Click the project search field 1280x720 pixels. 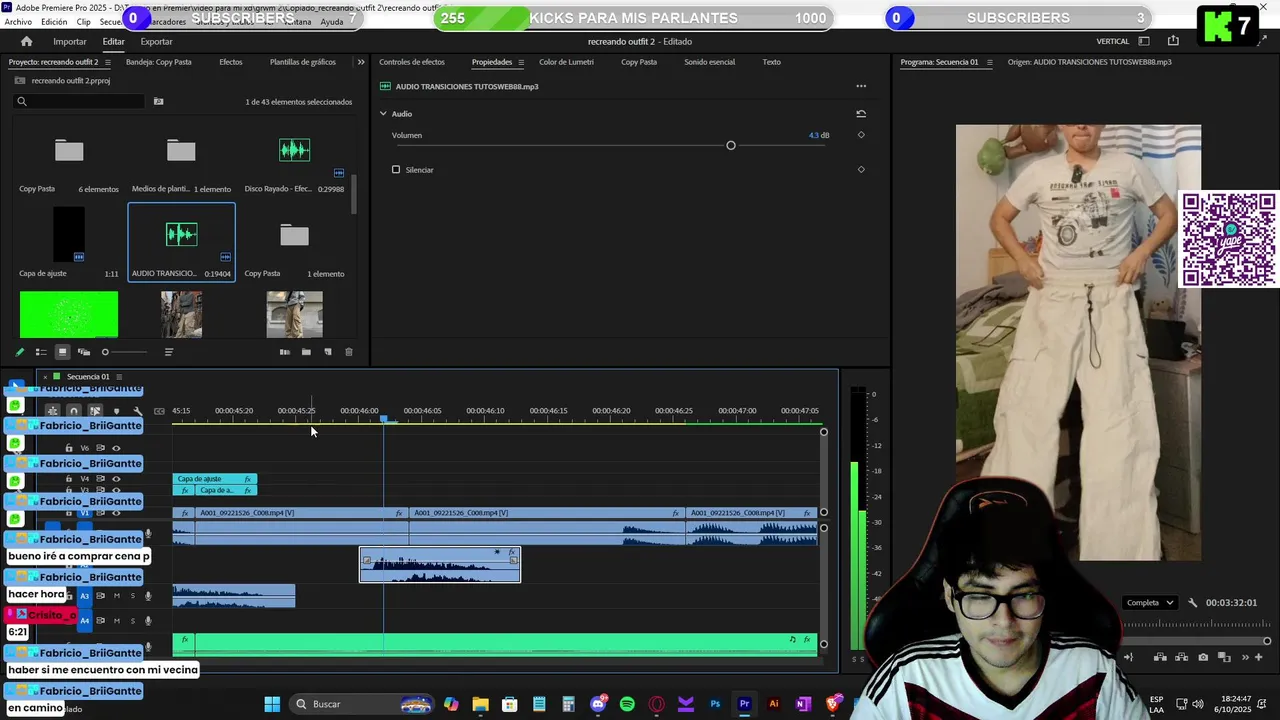point(80,101)
